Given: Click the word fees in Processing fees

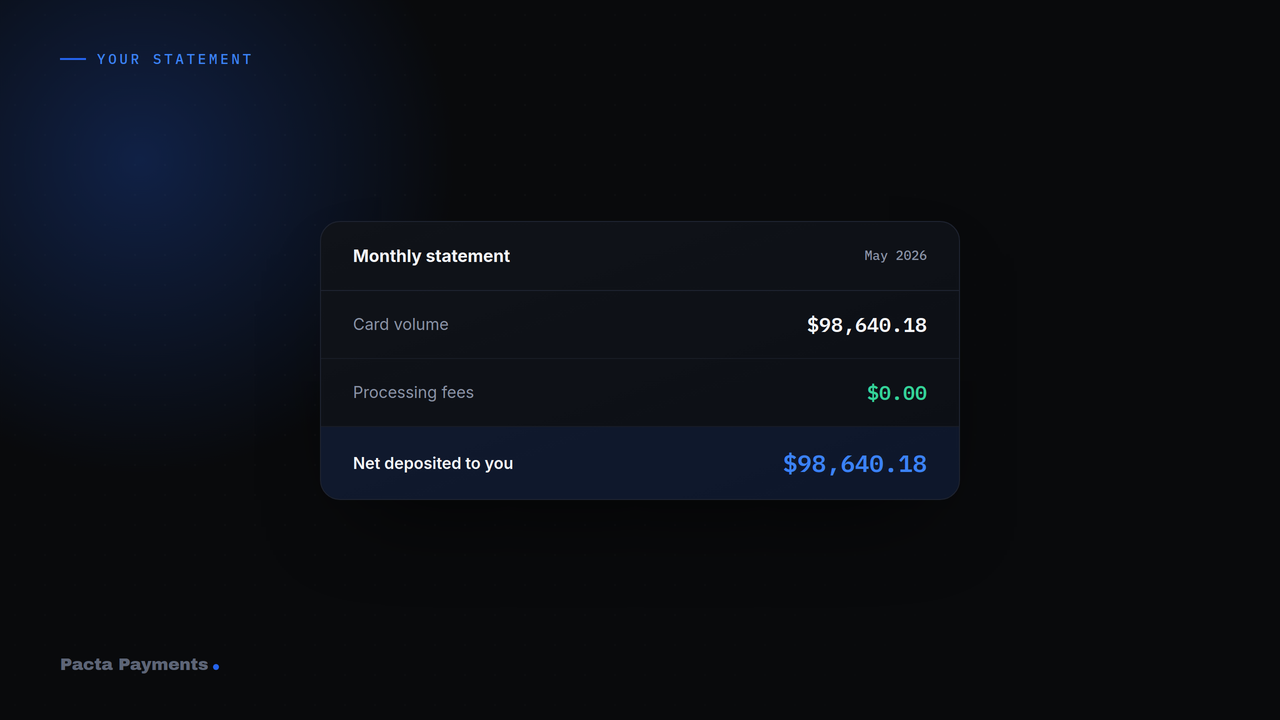Looking at the screenshot, I should pyautogui.click(x=458, y=392).
